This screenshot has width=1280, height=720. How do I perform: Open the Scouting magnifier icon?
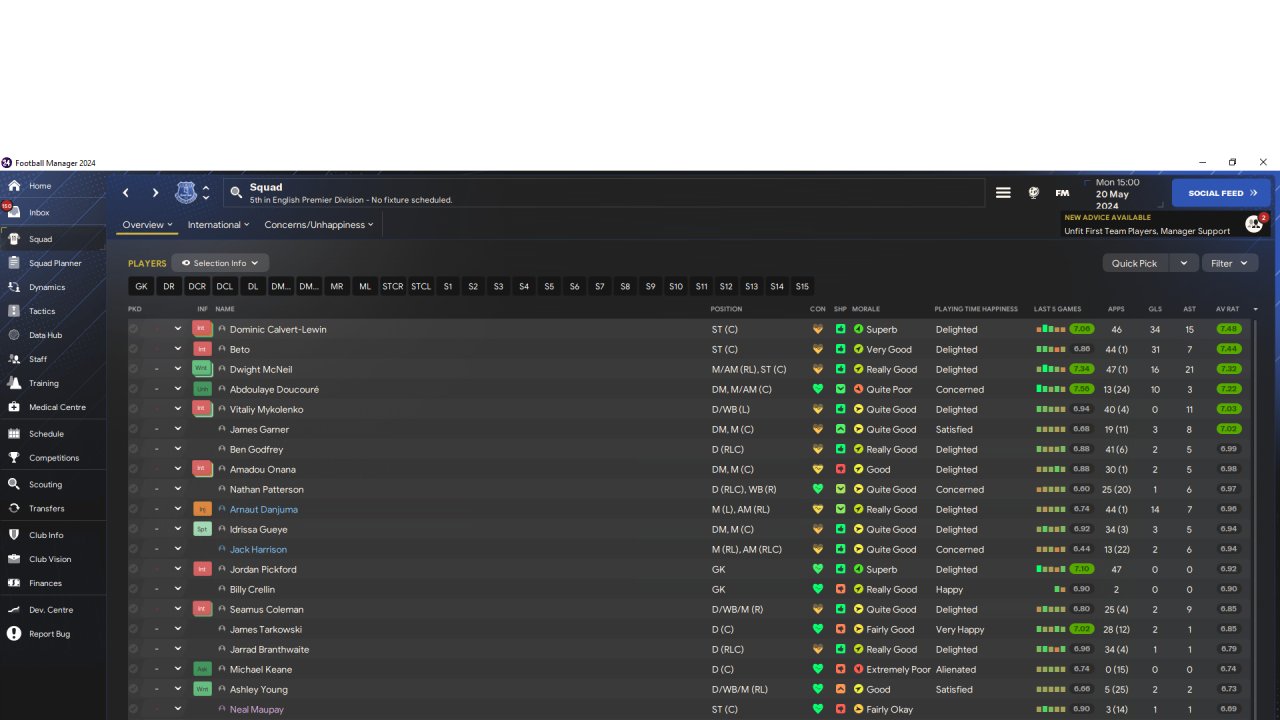pos(14,484)
